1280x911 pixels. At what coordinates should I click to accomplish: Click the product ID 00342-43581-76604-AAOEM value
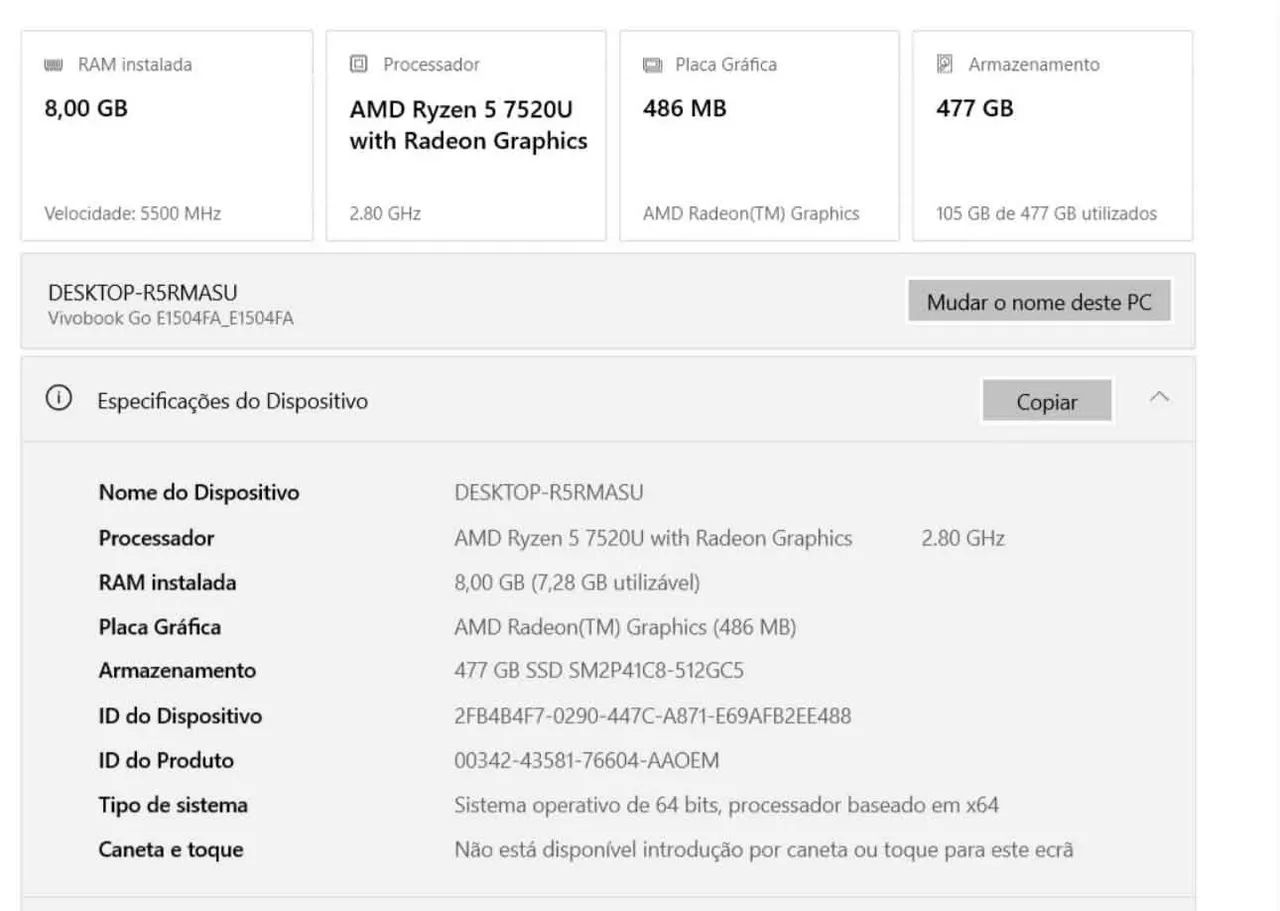586,760
